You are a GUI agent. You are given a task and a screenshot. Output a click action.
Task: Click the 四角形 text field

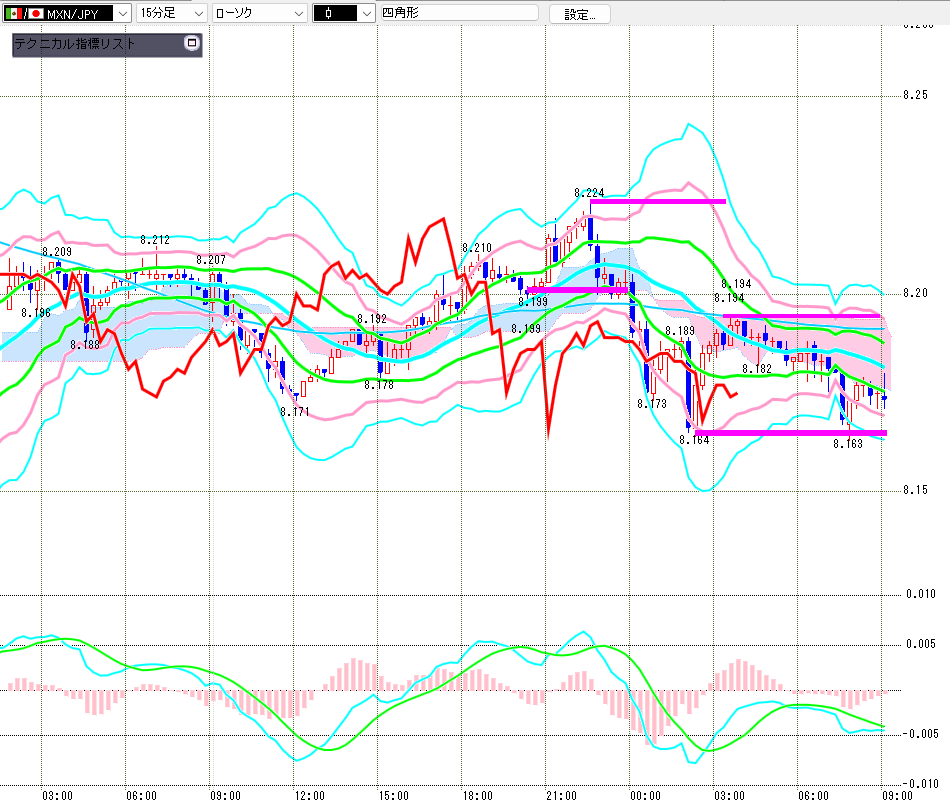coord(458,13)
